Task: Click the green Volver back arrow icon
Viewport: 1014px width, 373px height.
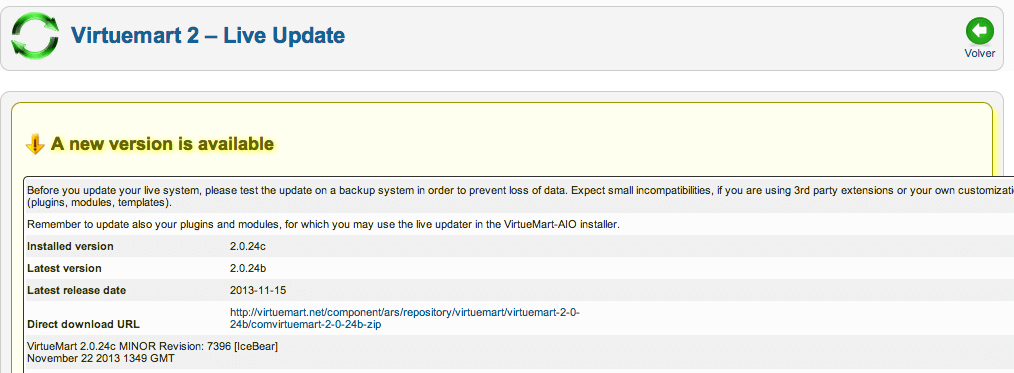Action: (x=980, y=31)
